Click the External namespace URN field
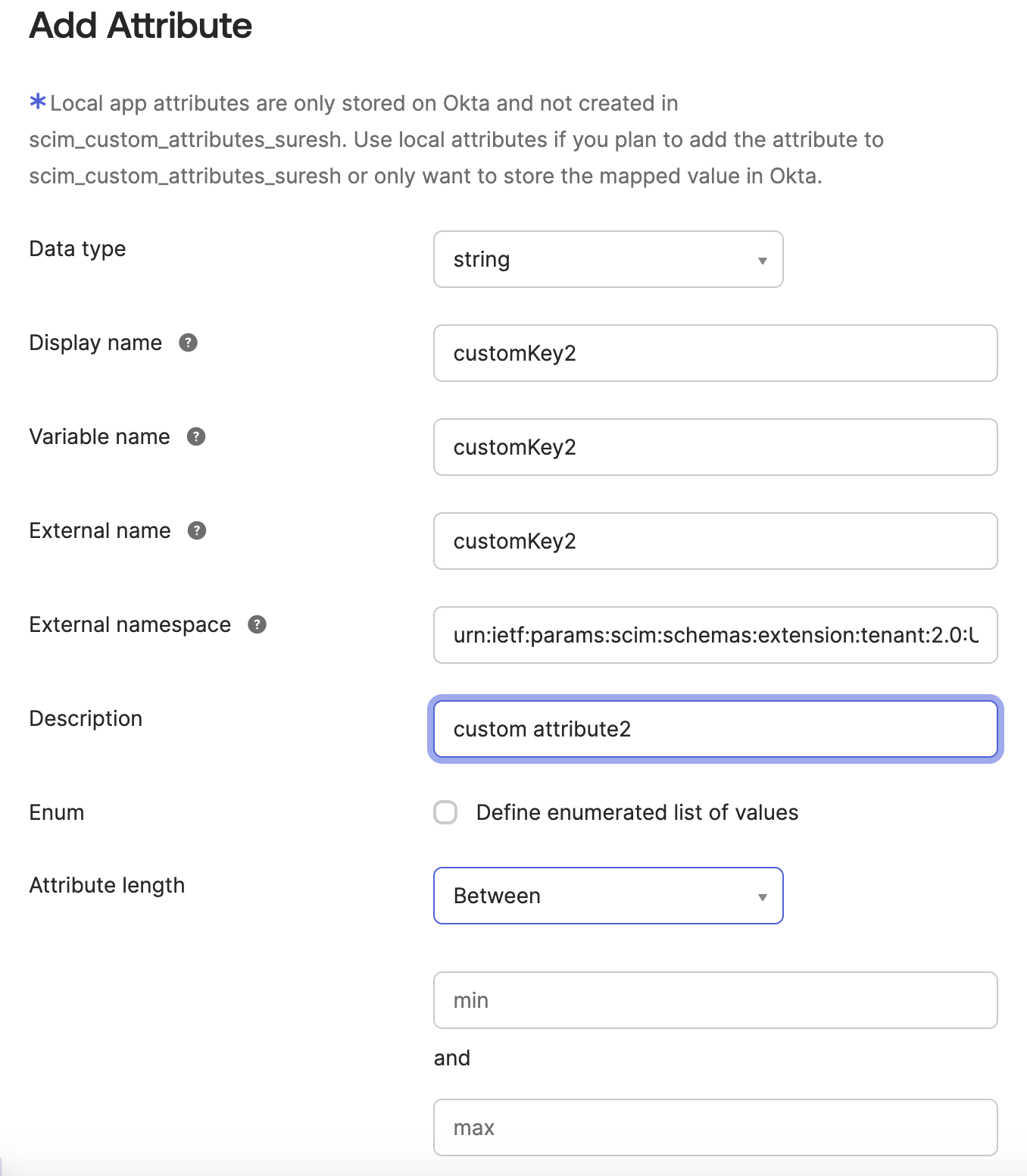Viewport: 1027px width, 1176px height. click(714, 635)
